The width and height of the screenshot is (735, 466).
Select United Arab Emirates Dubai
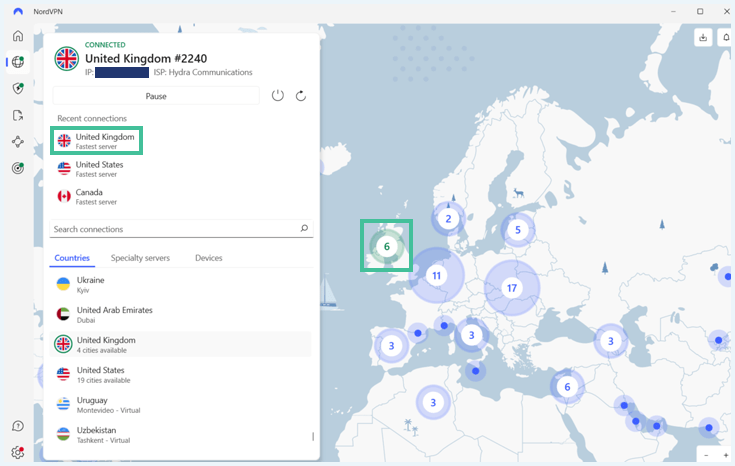[180, 315]
